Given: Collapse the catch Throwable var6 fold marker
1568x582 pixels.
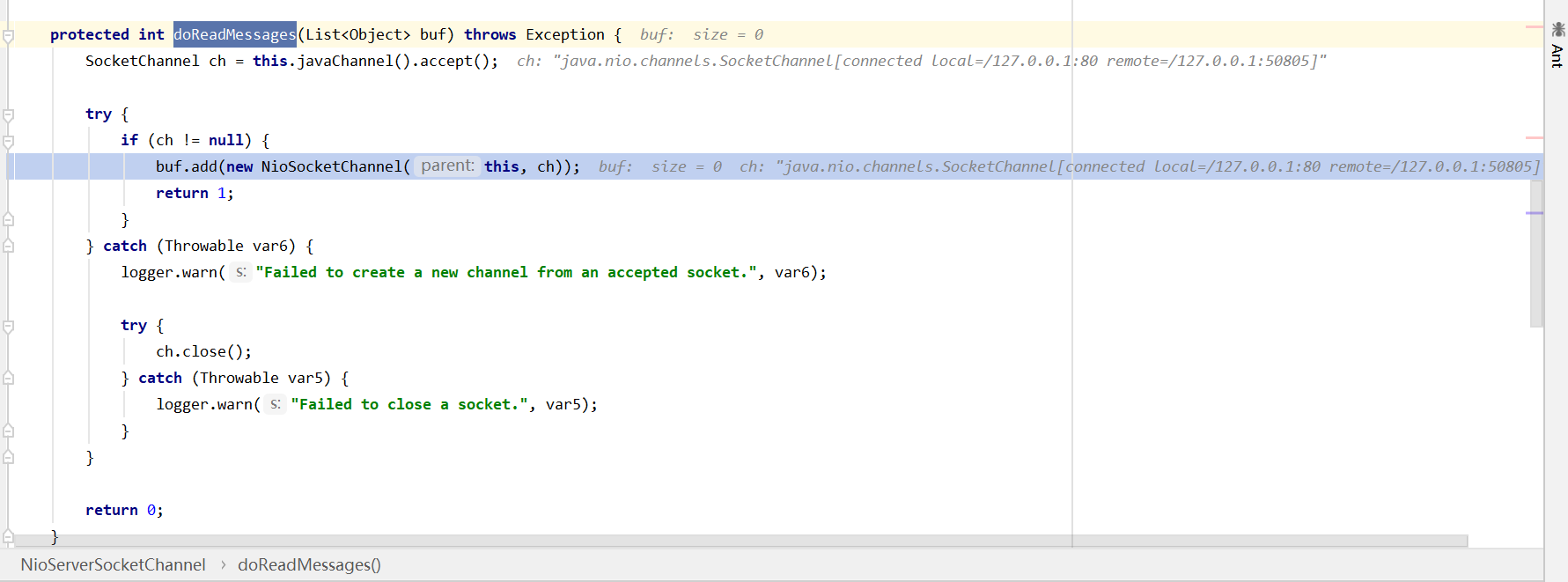Looking at the screenshot, I should (x=8, y=247).
